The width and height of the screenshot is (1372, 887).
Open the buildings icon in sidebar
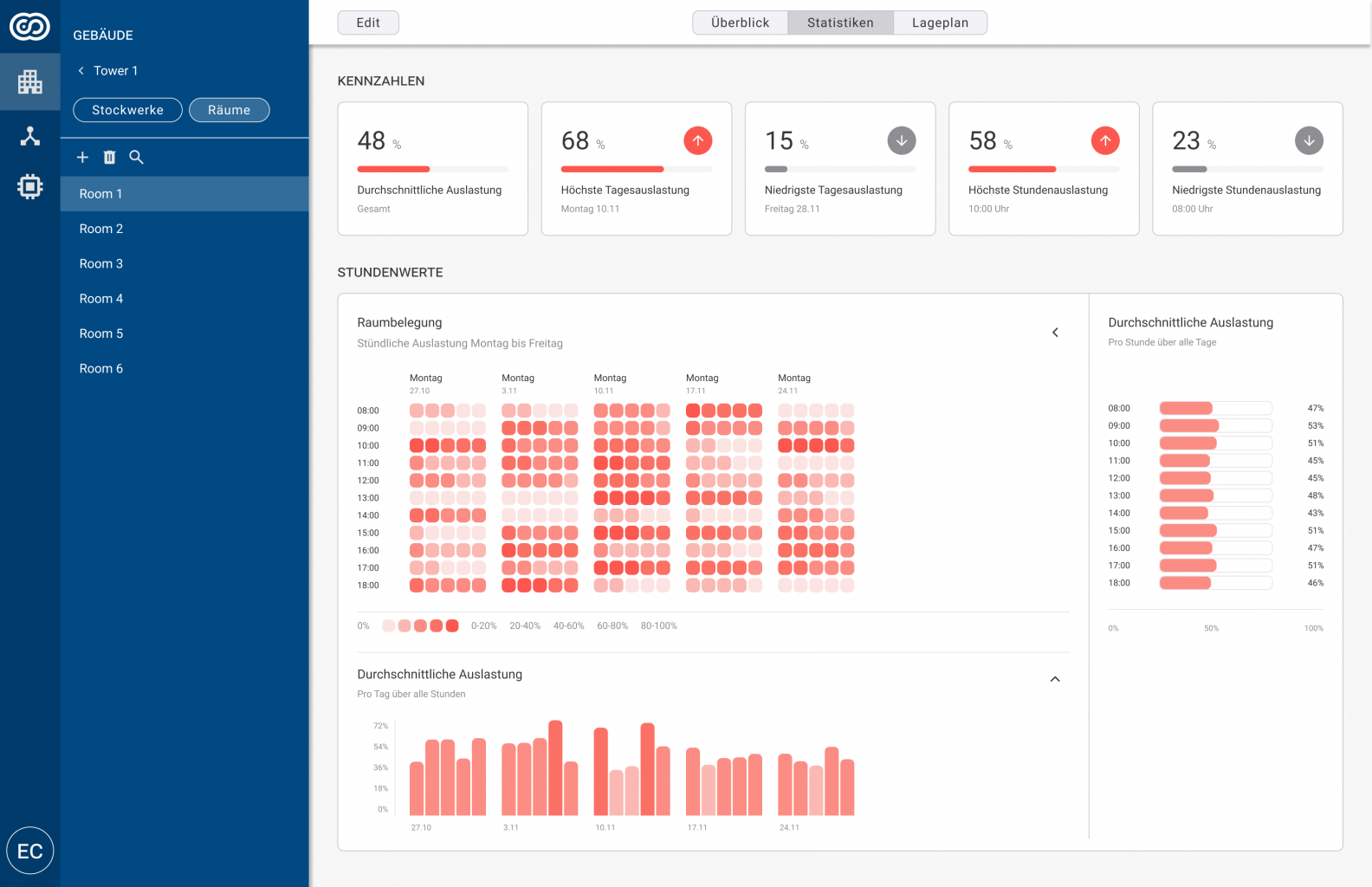[x=30, y=82]
